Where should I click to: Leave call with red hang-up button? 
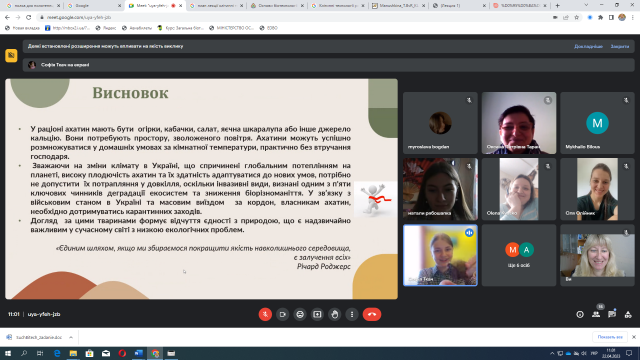[372, 314]
